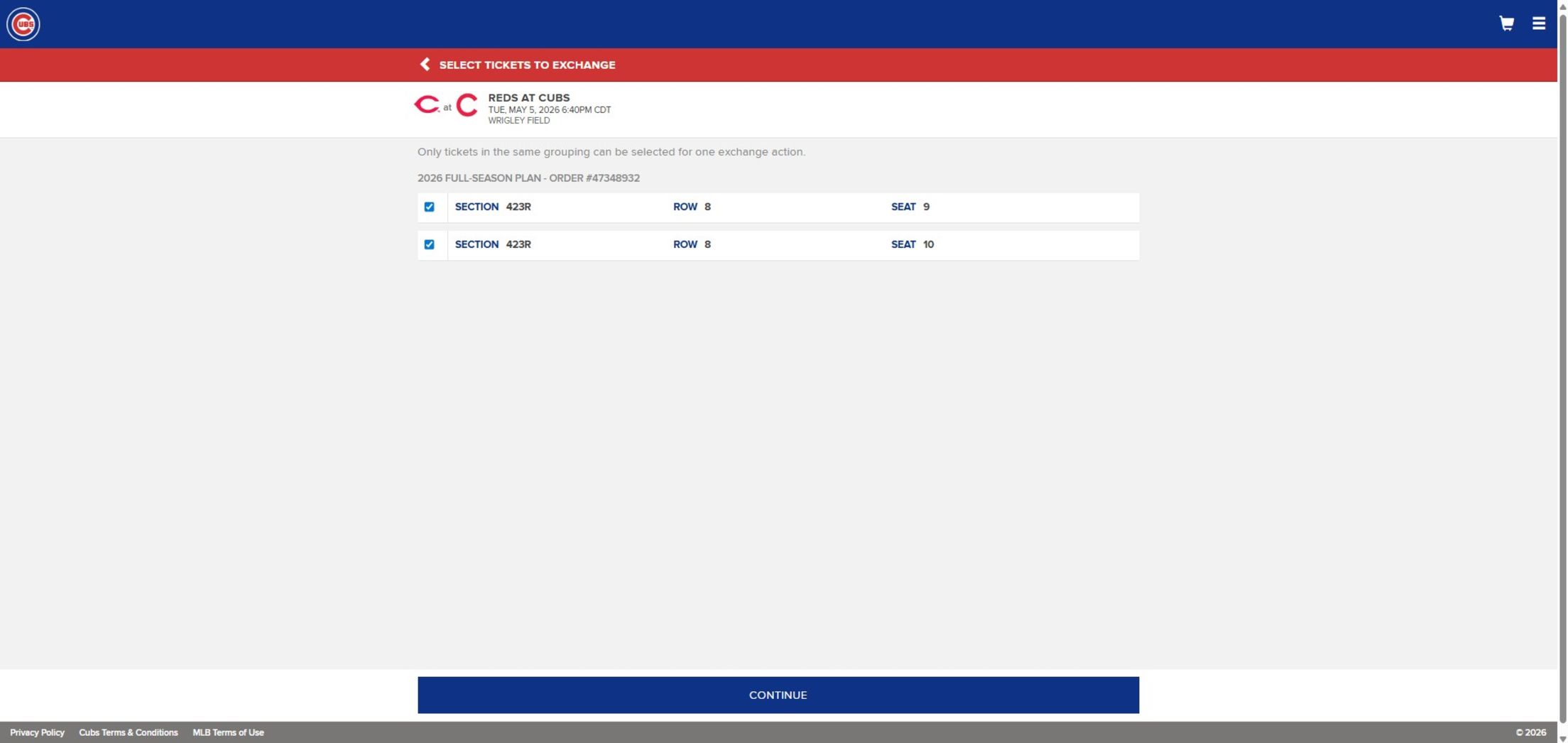This screenshot has height=743, width=1568.
Task: Click the scrollbar down arrow
Action: 1562,738
